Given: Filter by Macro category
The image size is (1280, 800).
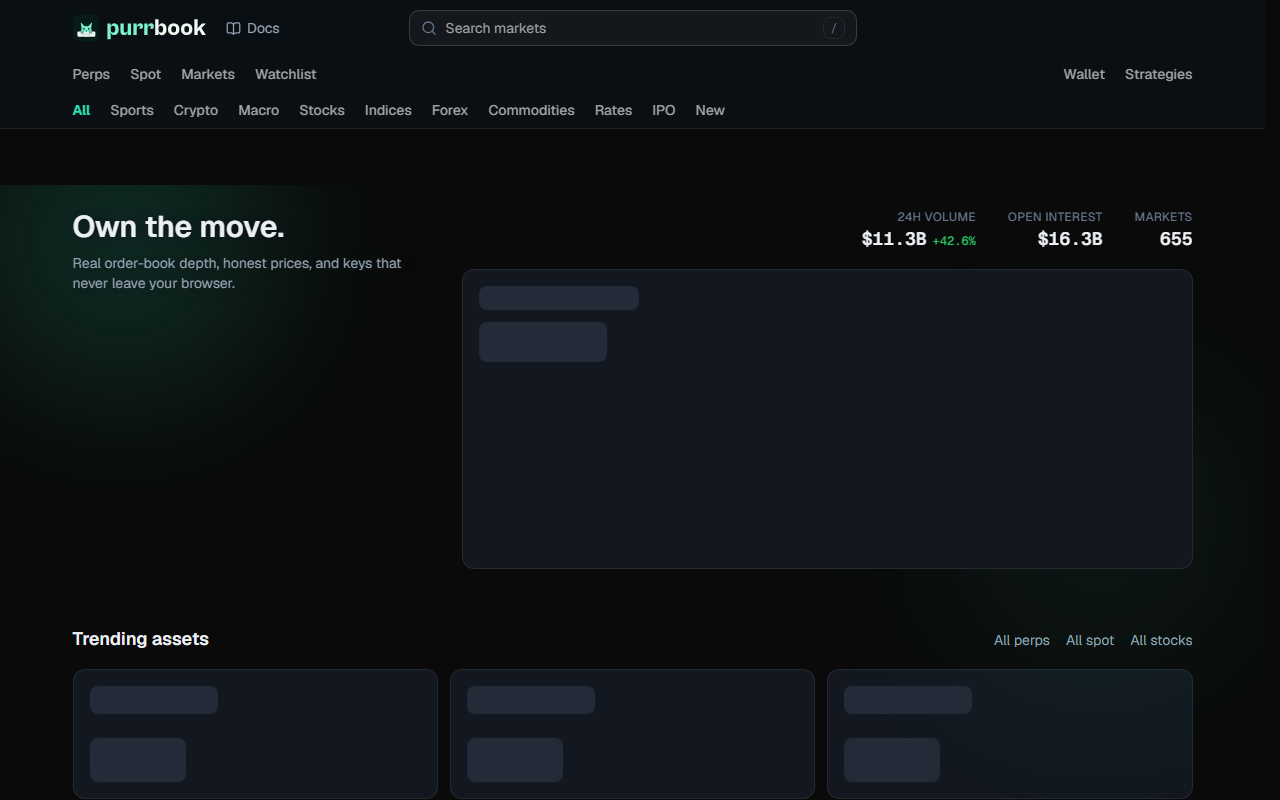Looking at the screenshot, I should coord(258,110).
